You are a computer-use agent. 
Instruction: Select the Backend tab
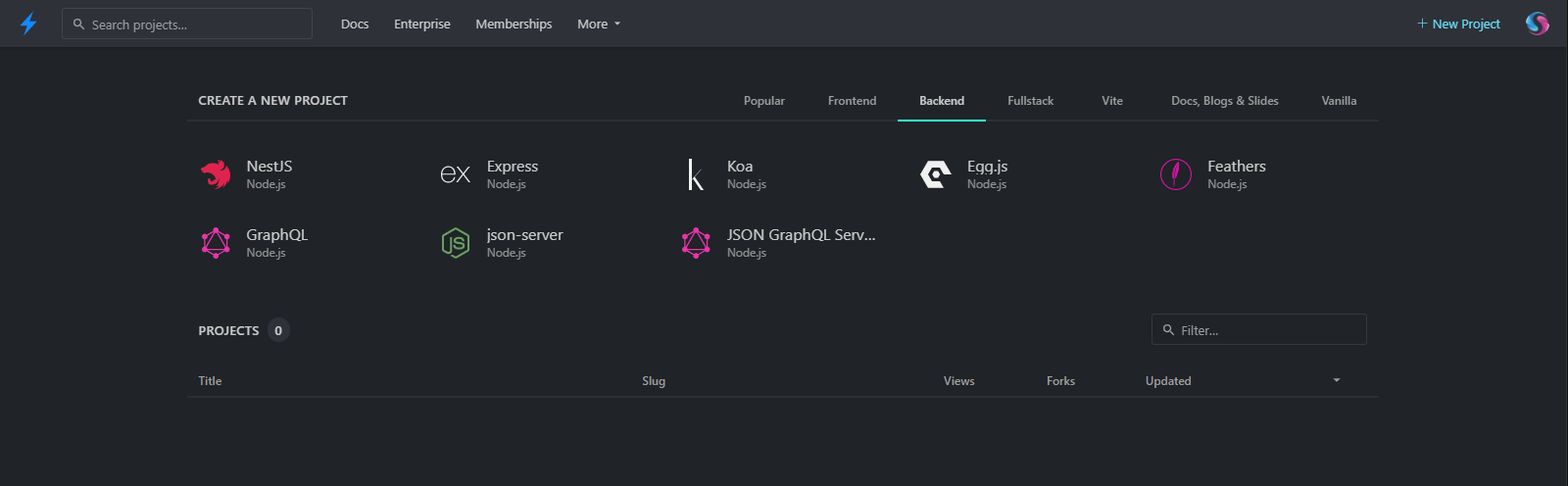coord(942,101)
